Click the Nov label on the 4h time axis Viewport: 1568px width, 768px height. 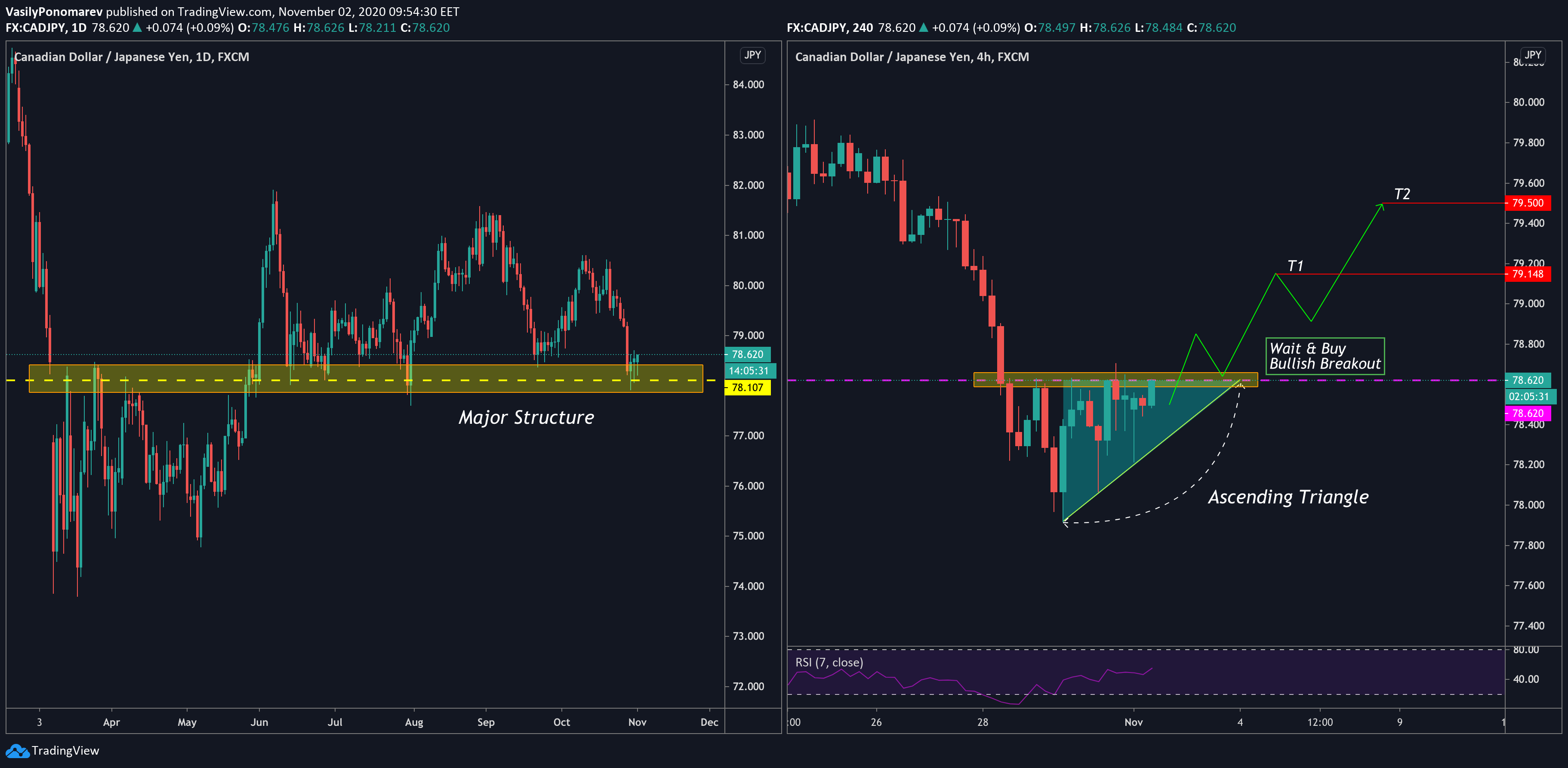click(1134, 723)
